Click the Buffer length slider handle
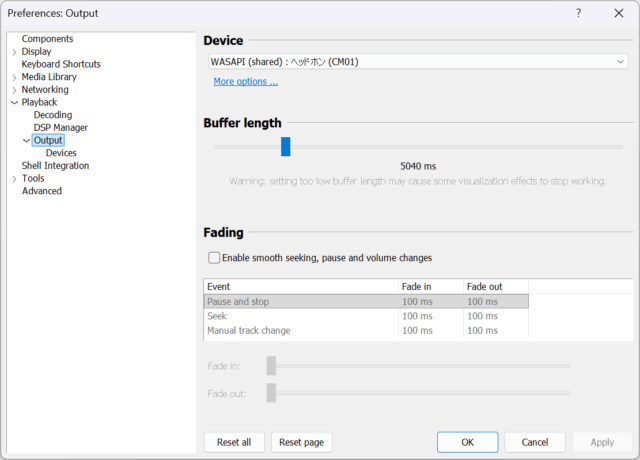640x460 pixels. coord(285,147)
